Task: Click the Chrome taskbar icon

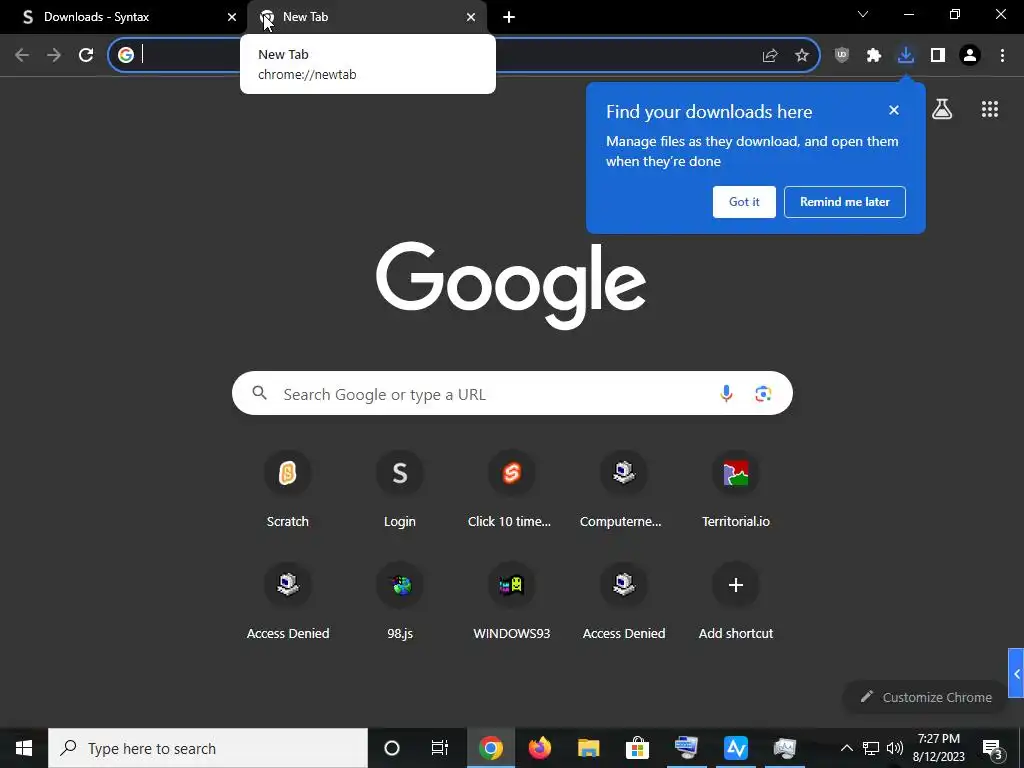Action: pyautogui.click(x=491, y=748)
